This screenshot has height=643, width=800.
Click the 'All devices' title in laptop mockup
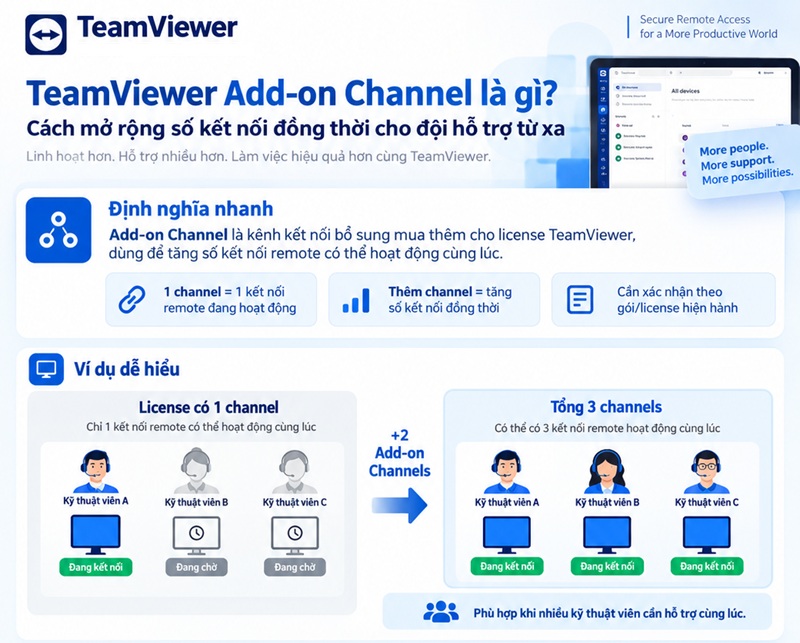(685, 91)
